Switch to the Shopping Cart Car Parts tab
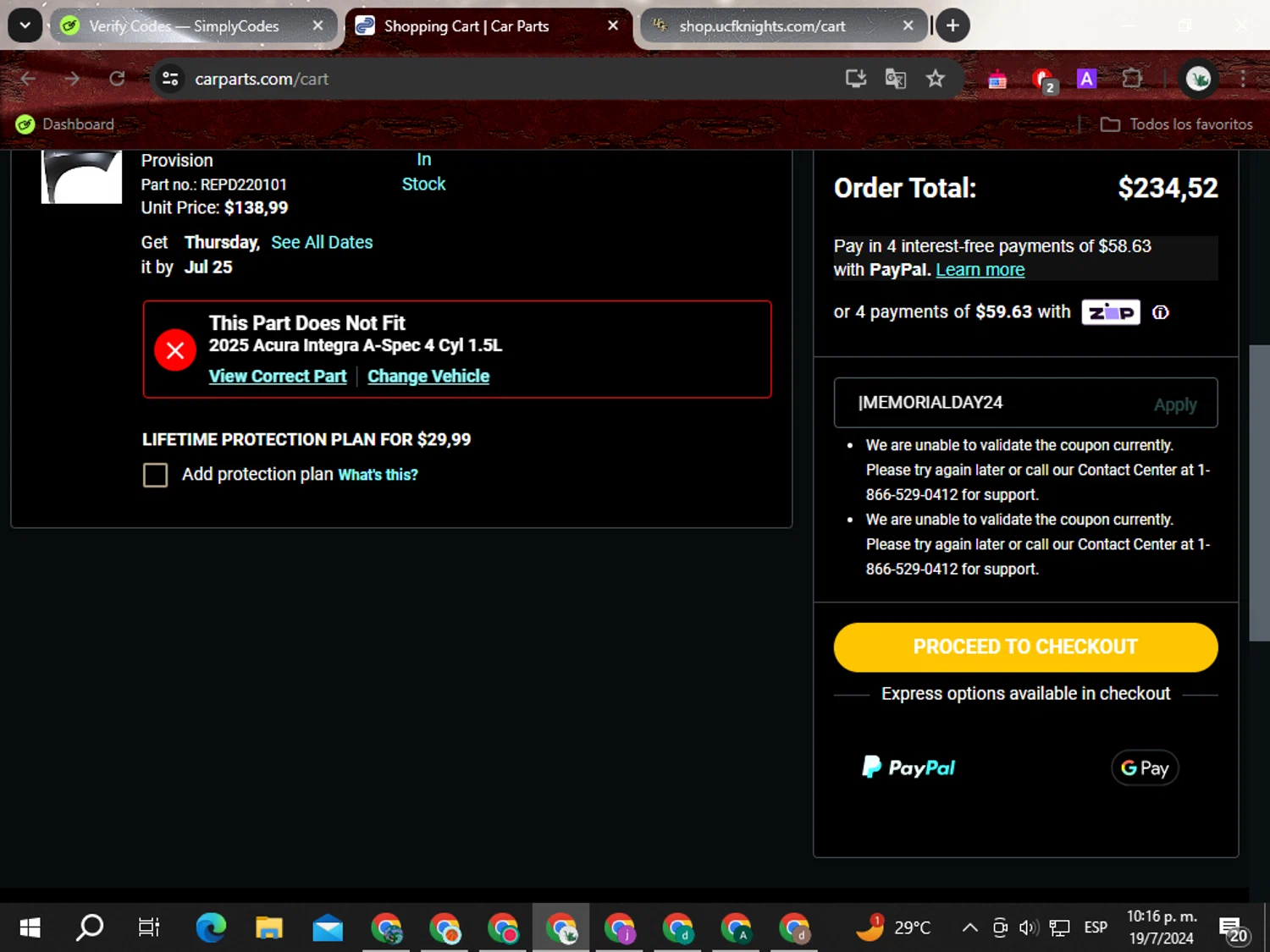 point(489,26)
